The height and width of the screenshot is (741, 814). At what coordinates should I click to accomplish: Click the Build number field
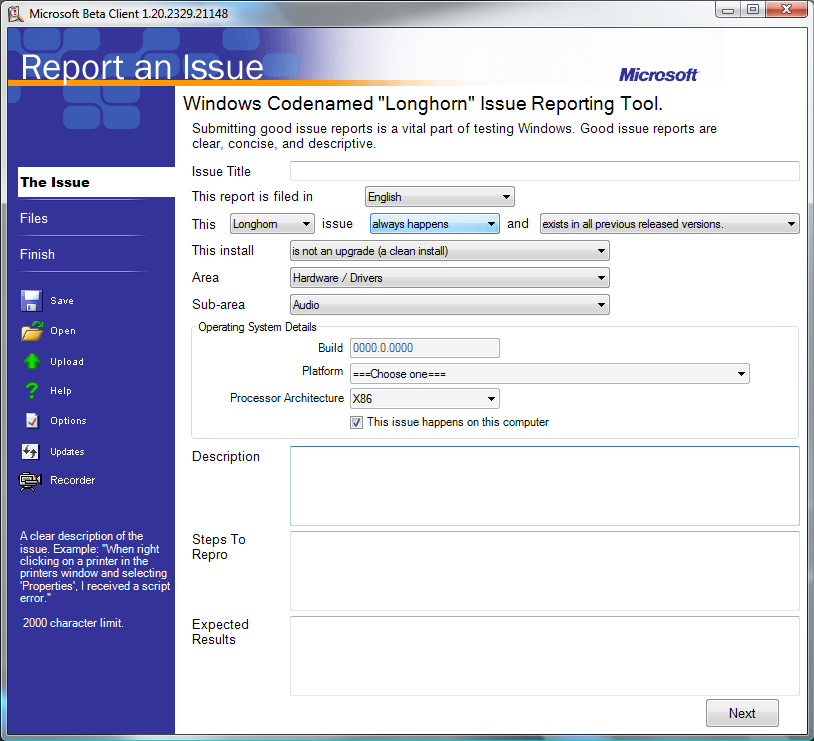pos(425,348)
